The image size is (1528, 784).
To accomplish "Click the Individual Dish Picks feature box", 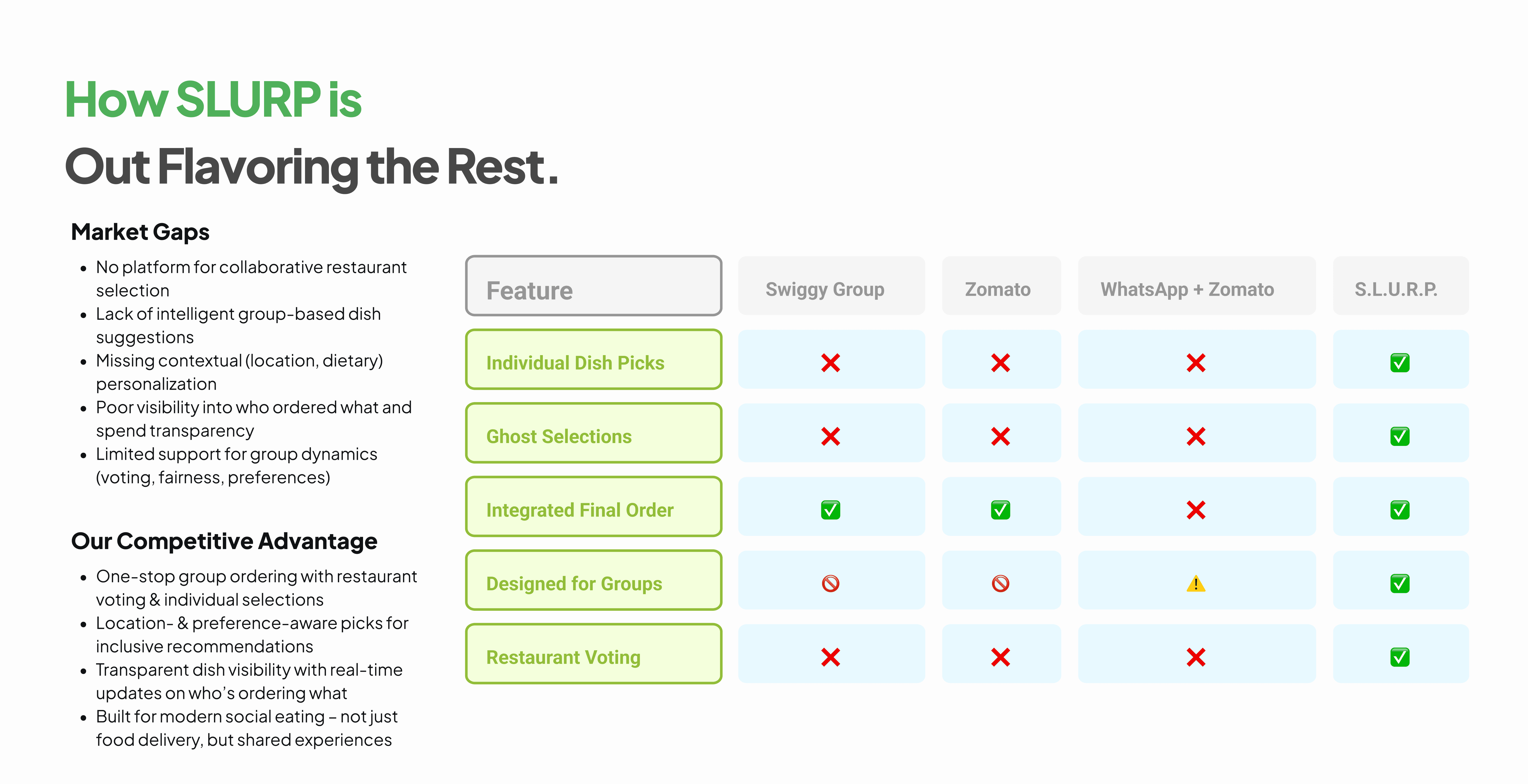I will [594, 359].
